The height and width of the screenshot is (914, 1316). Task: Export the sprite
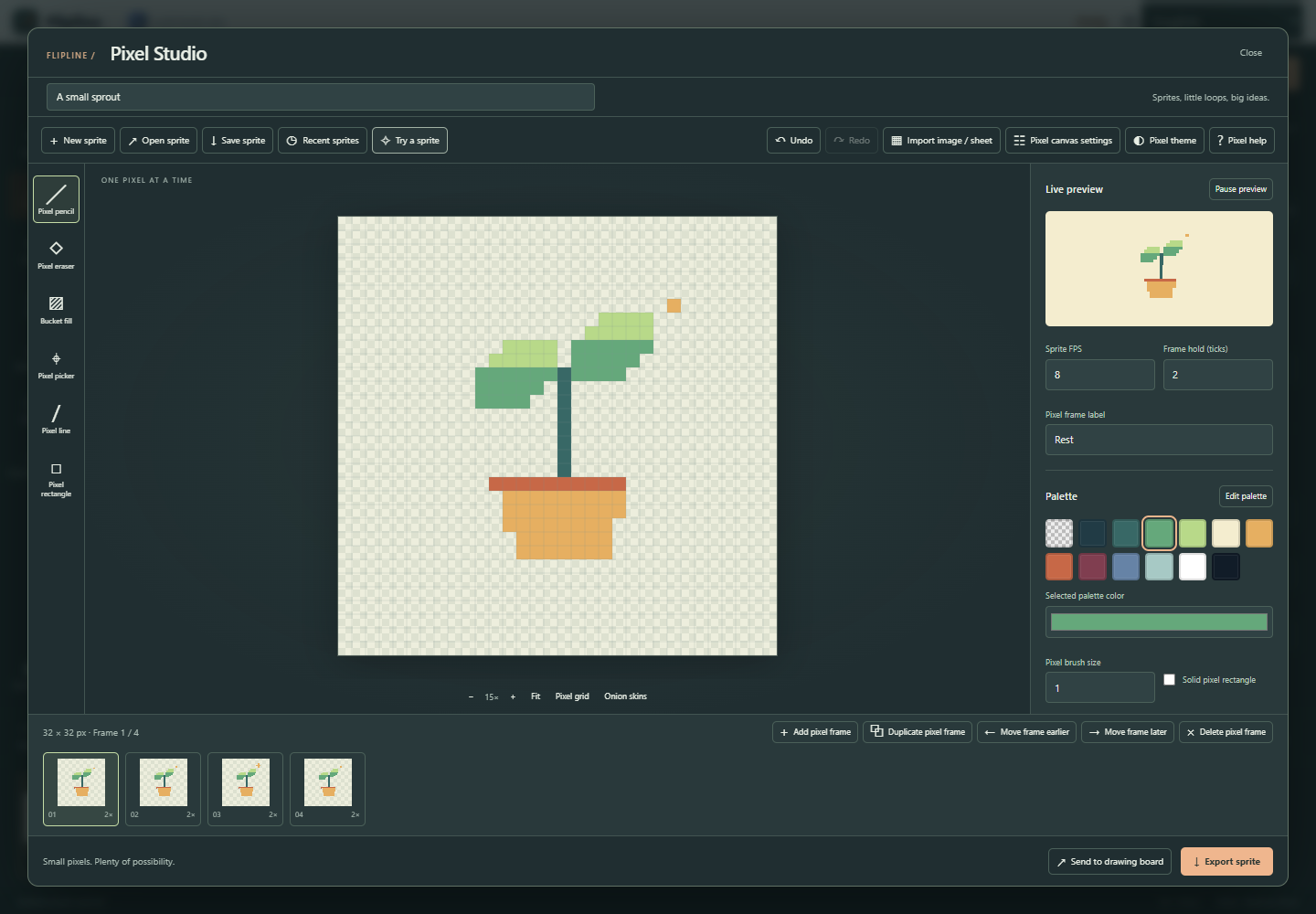tap(1226, 862)
